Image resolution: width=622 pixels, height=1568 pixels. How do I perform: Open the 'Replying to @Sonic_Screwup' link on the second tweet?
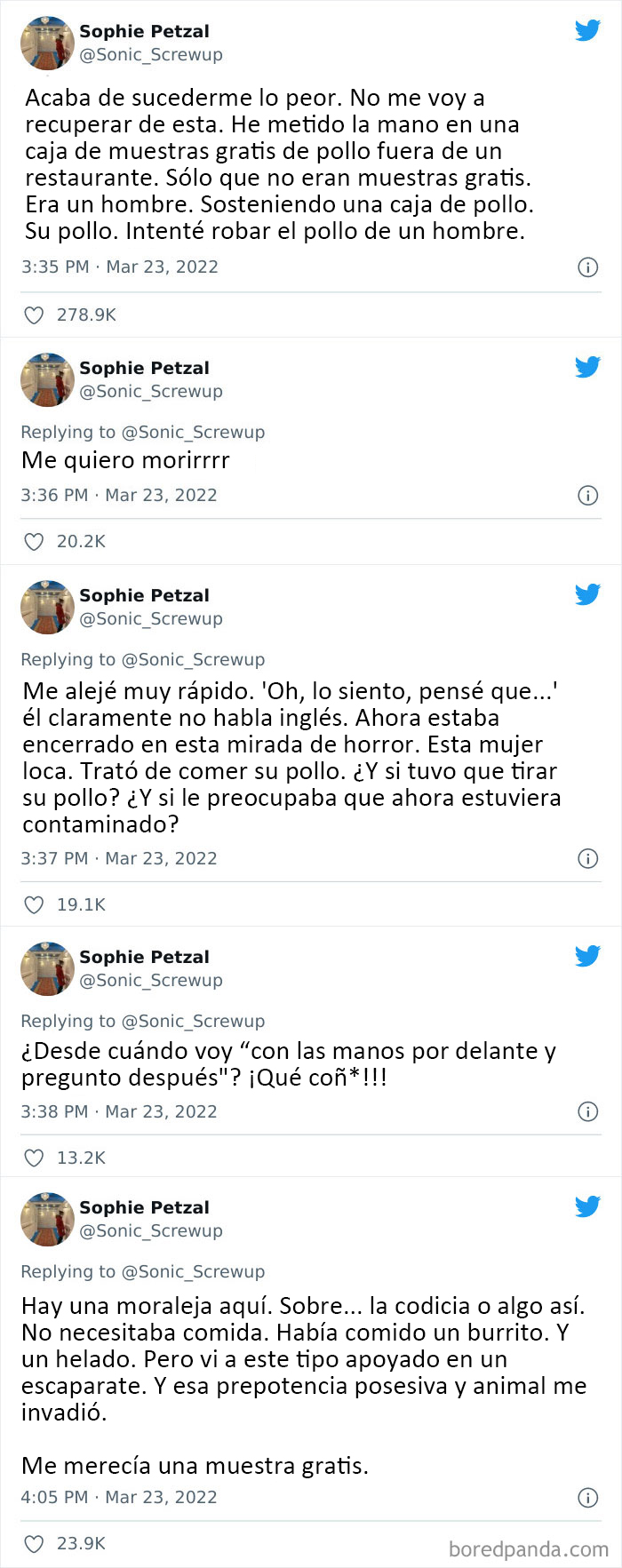coord(143,433)
